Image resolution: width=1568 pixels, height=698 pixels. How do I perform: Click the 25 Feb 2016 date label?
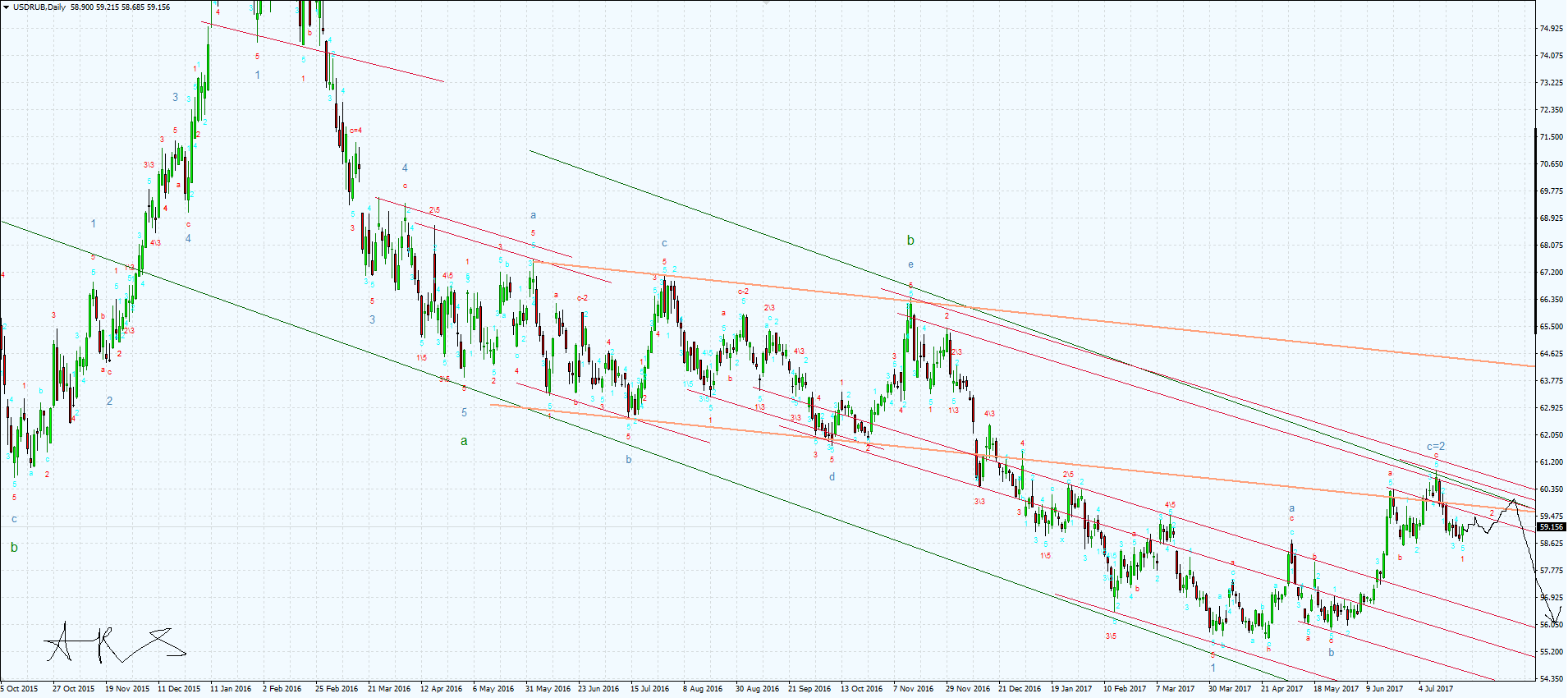click(x=337, y=689)
